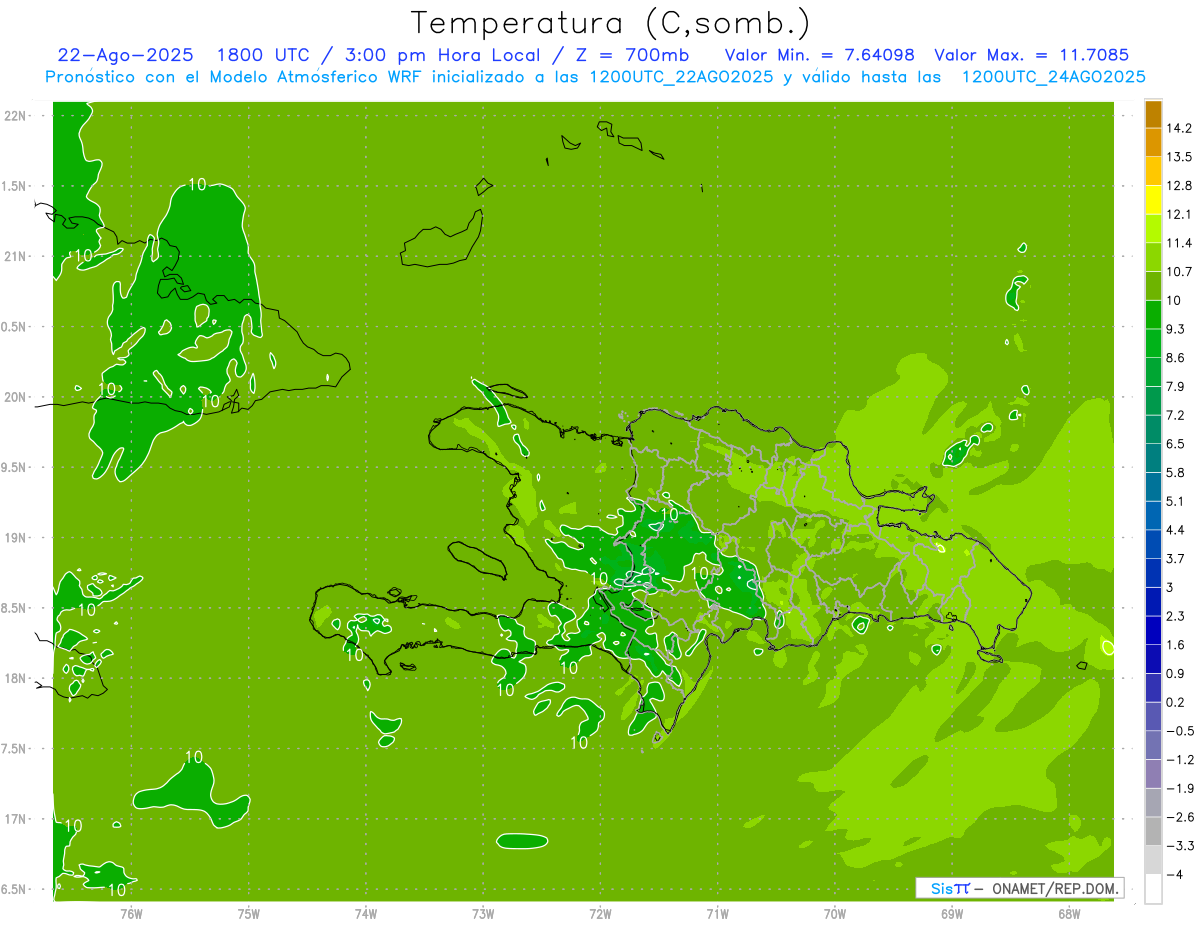The image size is (1200, 927).
Task: Click the "3.7" color scale label
Action: pos(1176,559)
